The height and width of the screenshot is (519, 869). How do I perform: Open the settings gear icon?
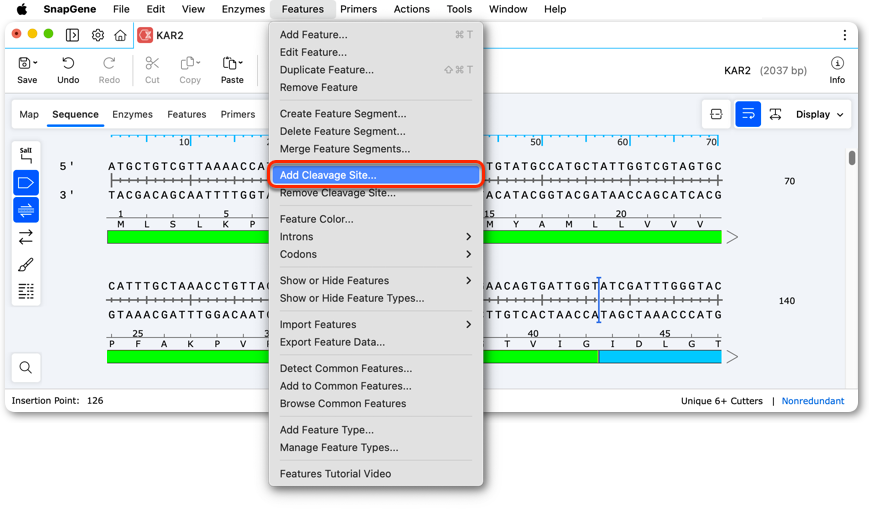[x=98, y=35]
